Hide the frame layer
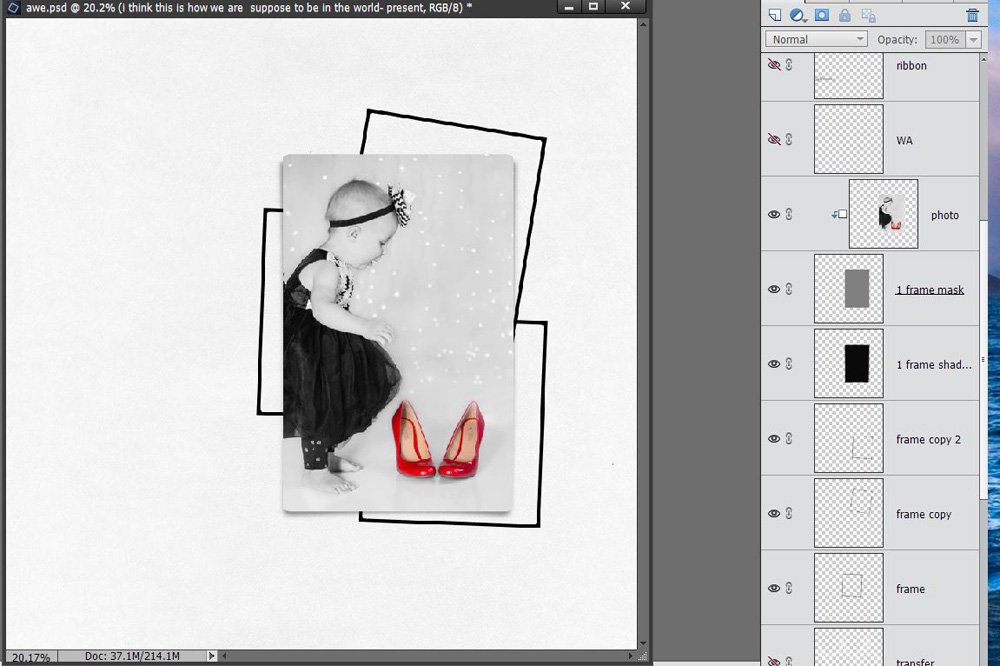This screenshot has height=666, width=1000. (774, 588)
